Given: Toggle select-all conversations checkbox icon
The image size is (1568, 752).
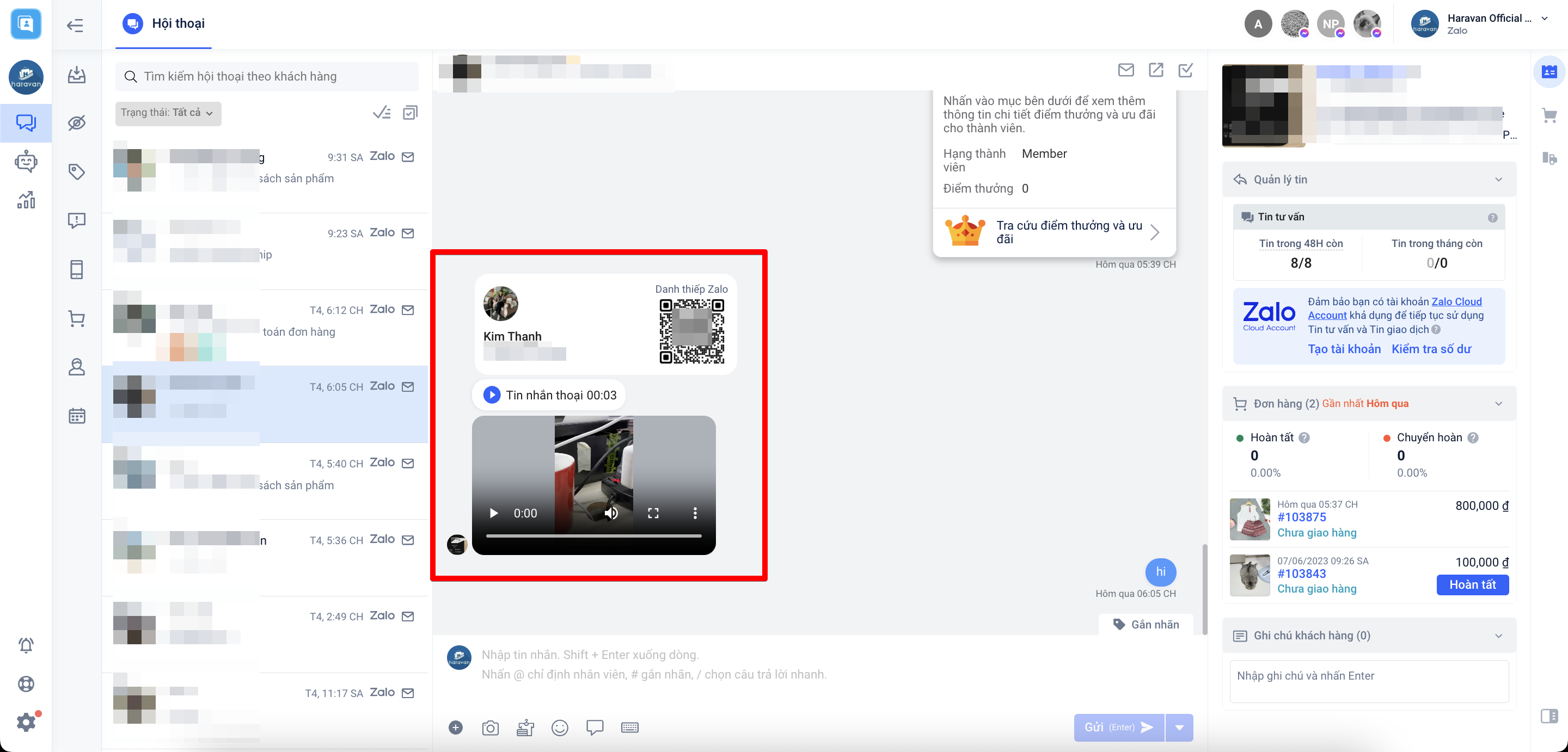Looking at the screenshot, I should [x=411, y=113].
